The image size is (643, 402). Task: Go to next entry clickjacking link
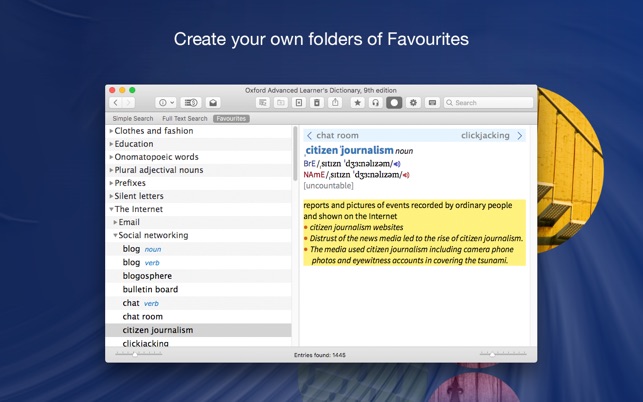pos(485,135)
